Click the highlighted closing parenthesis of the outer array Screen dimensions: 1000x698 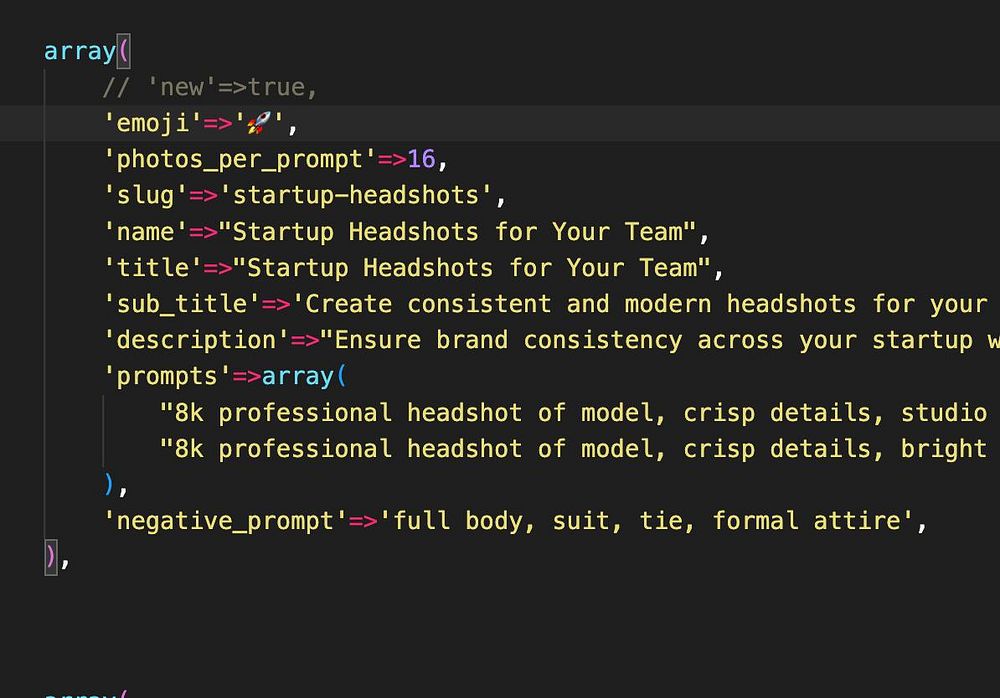pos(50,558)
